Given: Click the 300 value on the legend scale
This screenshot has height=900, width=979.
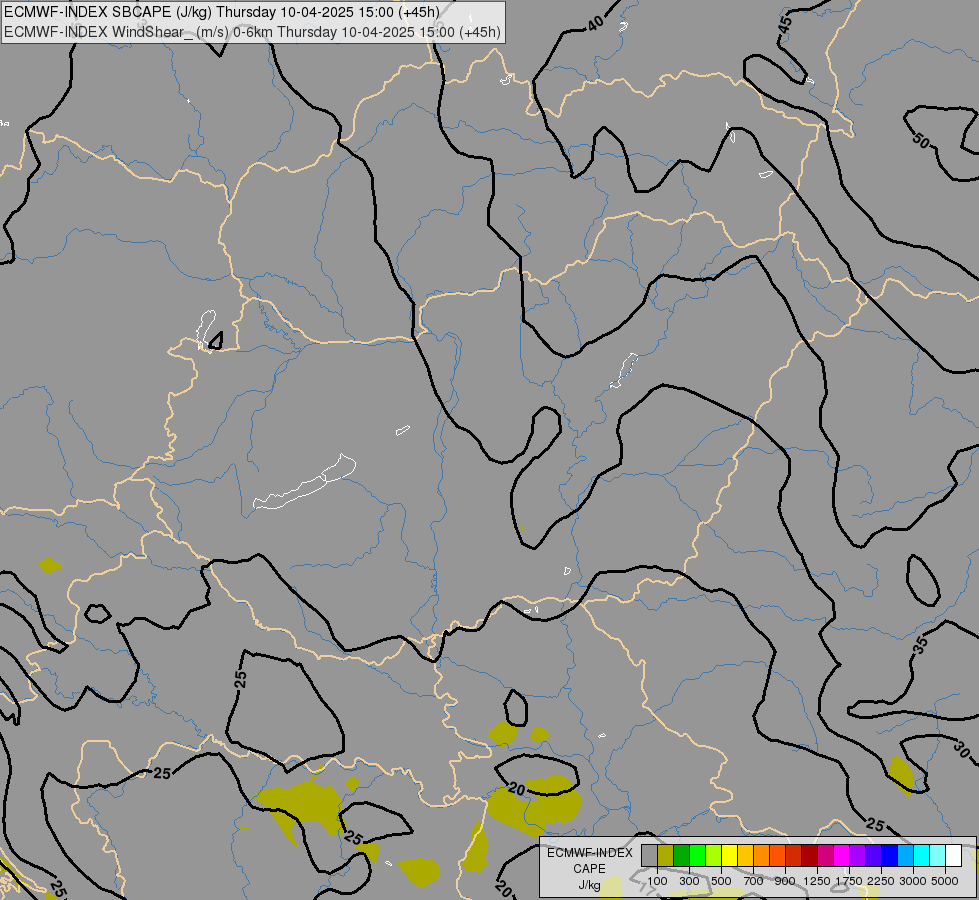Looking at the screenshot, I should (x=689, y=881).
